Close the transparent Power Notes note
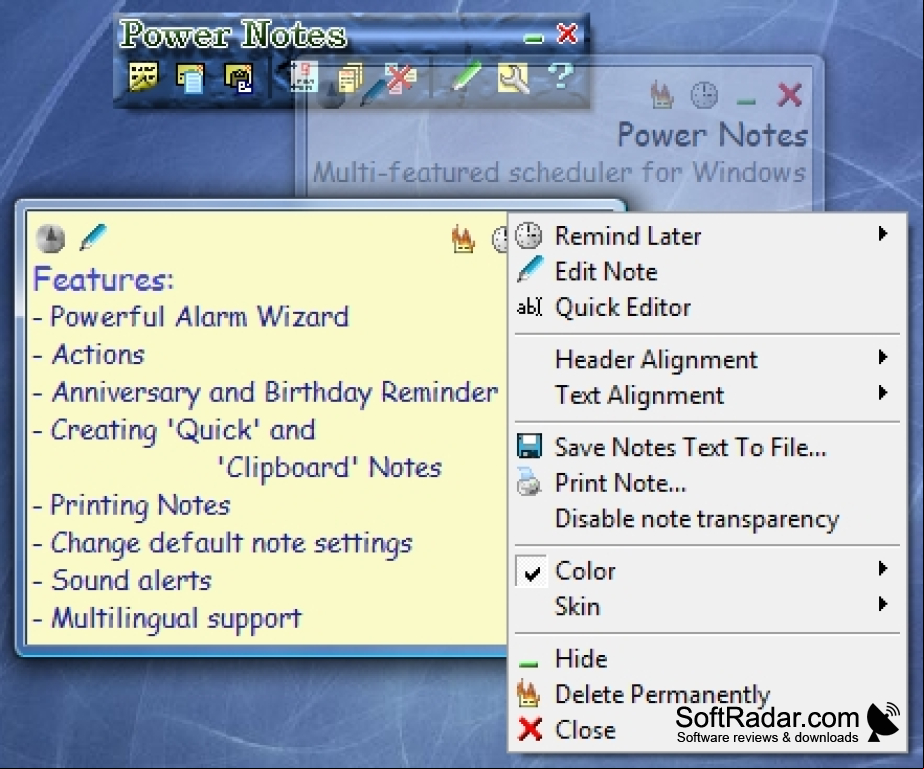924x769 pixels. (x=790, y=95)
